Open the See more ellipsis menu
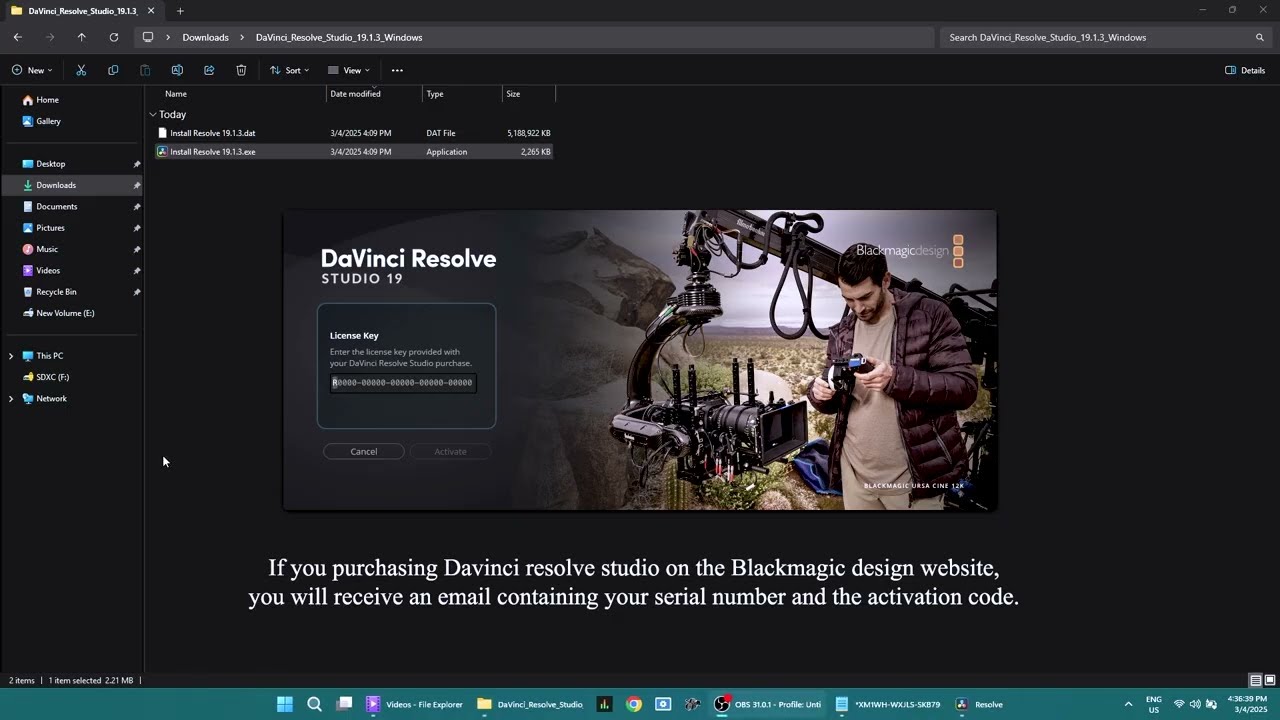The height and width of the screenshot is (720, 1280). (397, 70)
